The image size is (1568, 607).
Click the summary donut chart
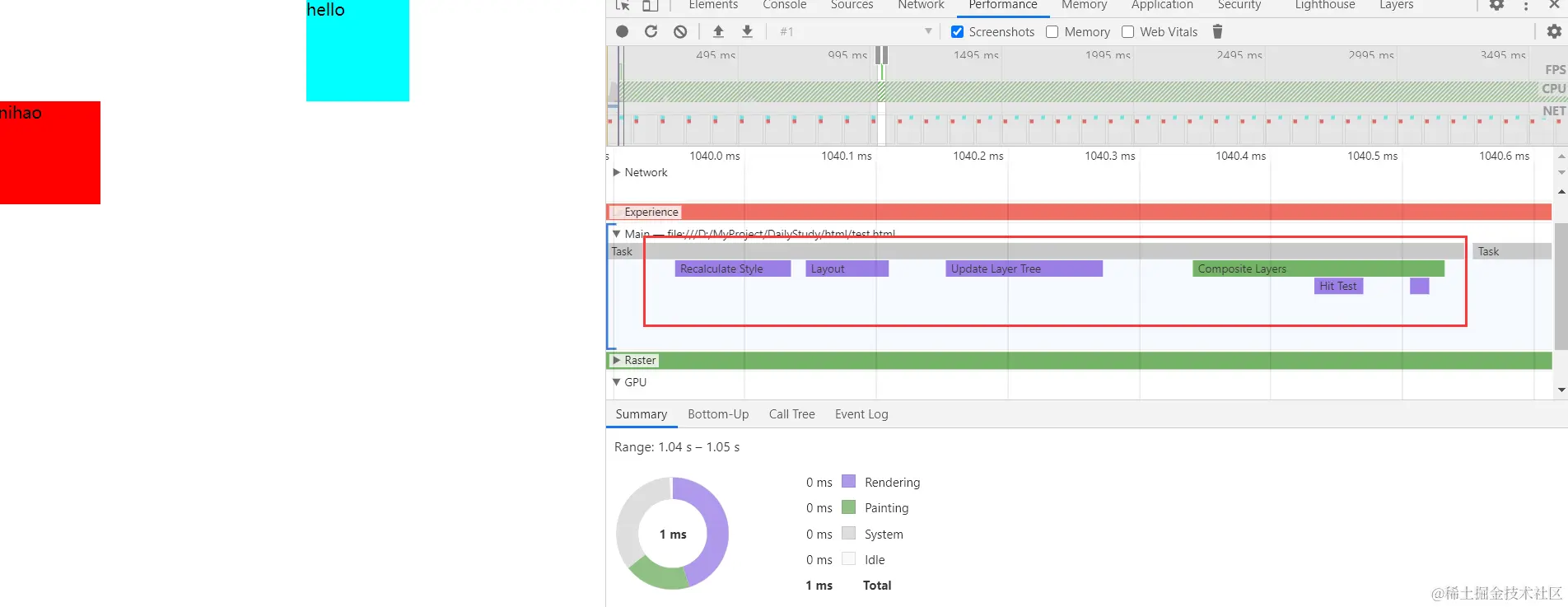pos(673,534)
